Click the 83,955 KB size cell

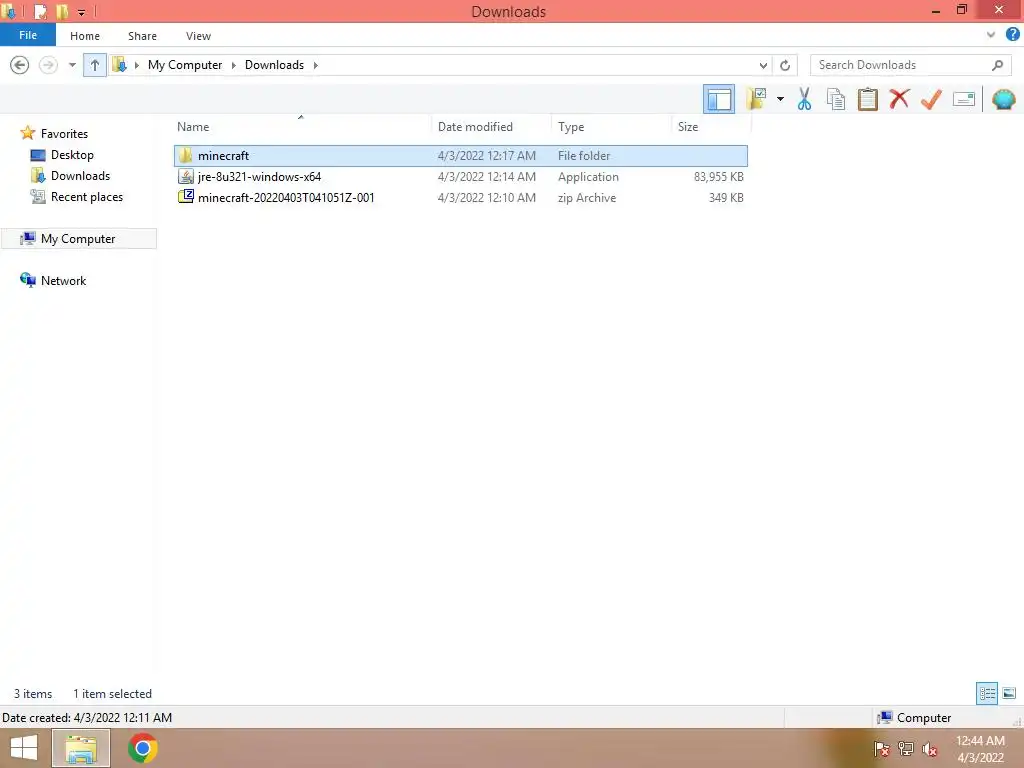[x=718, y=176]
